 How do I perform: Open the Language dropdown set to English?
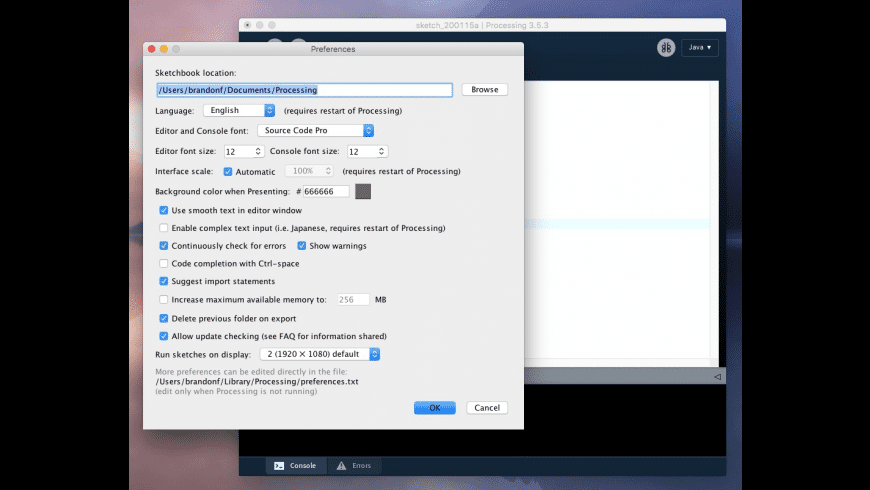(239, 110)
